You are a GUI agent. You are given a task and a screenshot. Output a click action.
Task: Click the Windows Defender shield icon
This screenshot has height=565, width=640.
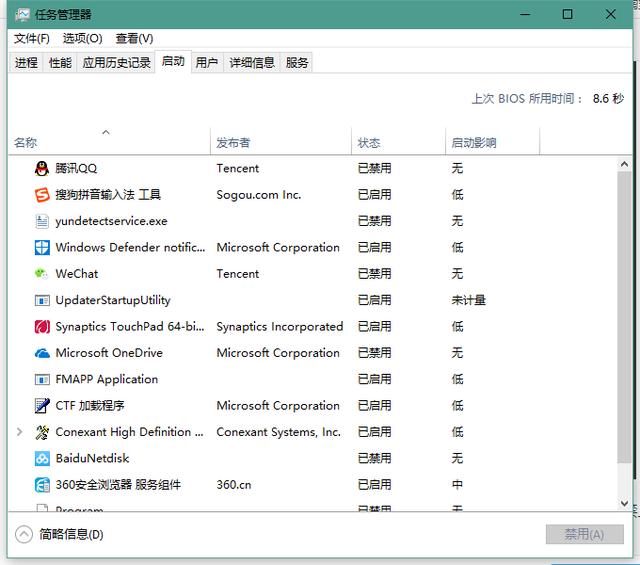(42, 247)
